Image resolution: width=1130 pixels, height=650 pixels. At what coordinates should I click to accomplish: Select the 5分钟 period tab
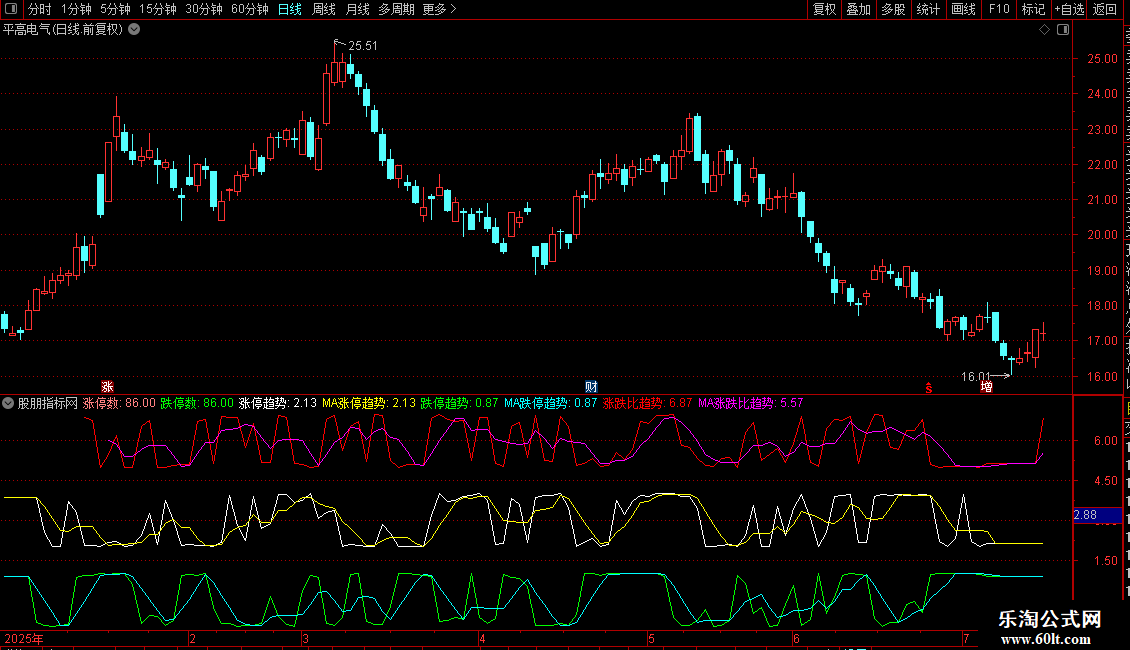click(x=115, y=9)
